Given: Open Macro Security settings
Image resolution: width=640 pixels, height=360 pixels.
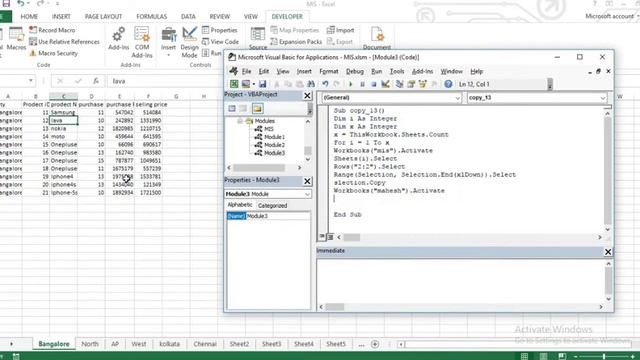Looking at the screenshot, I should click(x=53, y=53).
